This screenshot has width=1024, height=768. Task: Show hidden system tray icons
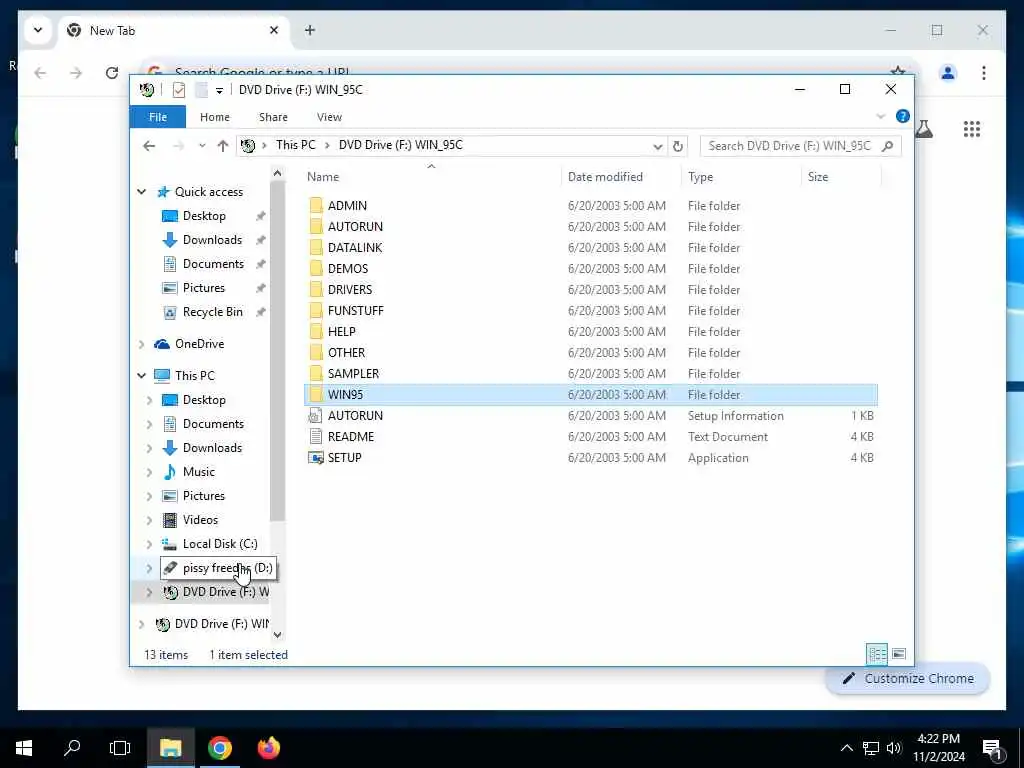pyautogui.click(x=846, y=748)
